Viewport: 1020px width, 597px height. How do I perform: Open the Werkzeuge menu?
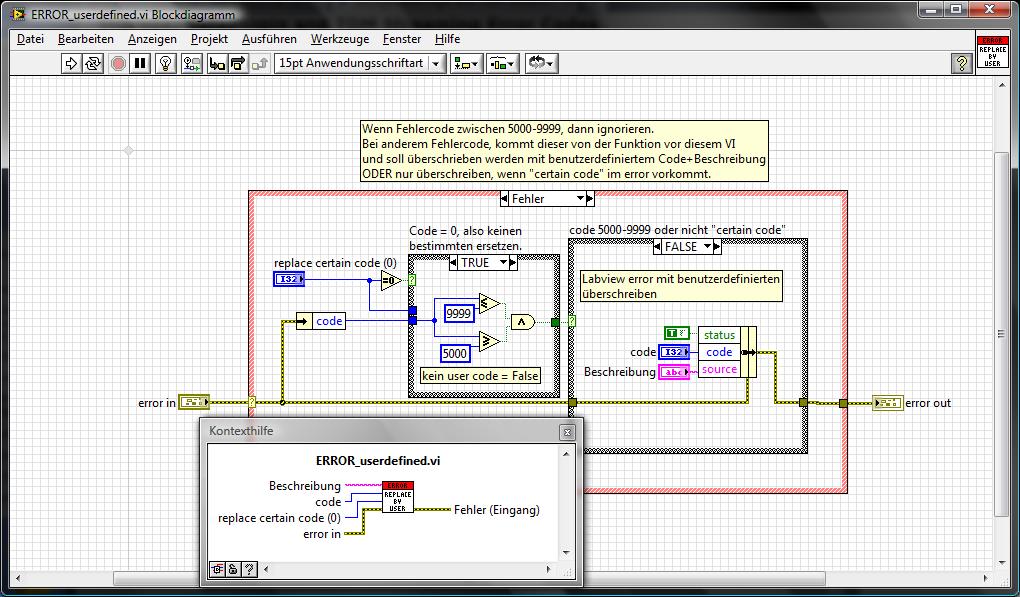coord(339,38)
